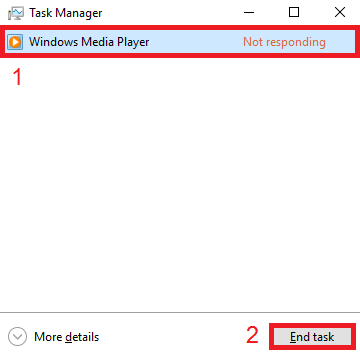The height and width of the screenshot is (360, 360).
Task: Maximize the Task Manager window
Action: pyautogui.click(x=294, y=13)
